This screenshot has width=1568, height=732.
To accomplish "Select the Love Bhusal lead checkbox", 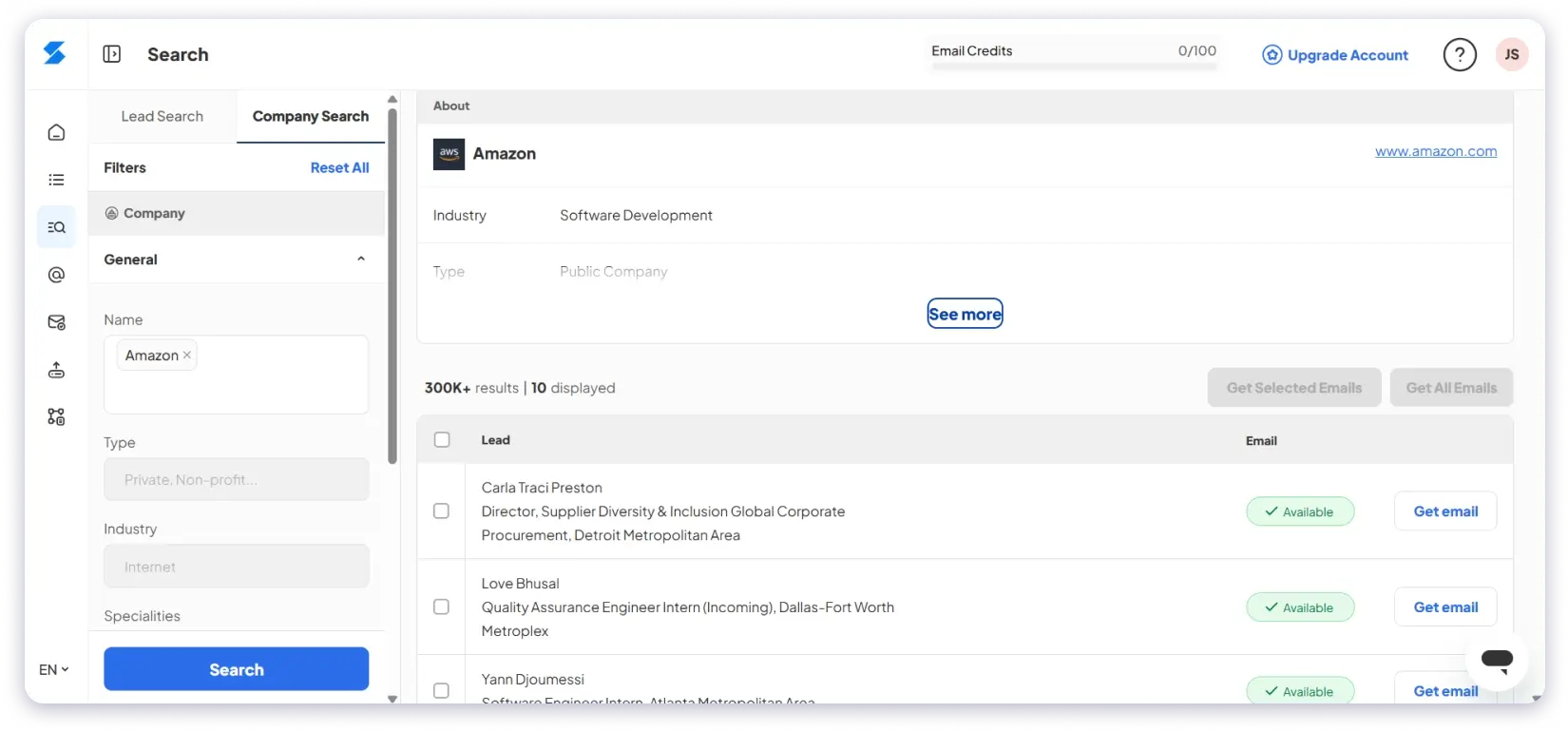I will [x=442, y=607].
